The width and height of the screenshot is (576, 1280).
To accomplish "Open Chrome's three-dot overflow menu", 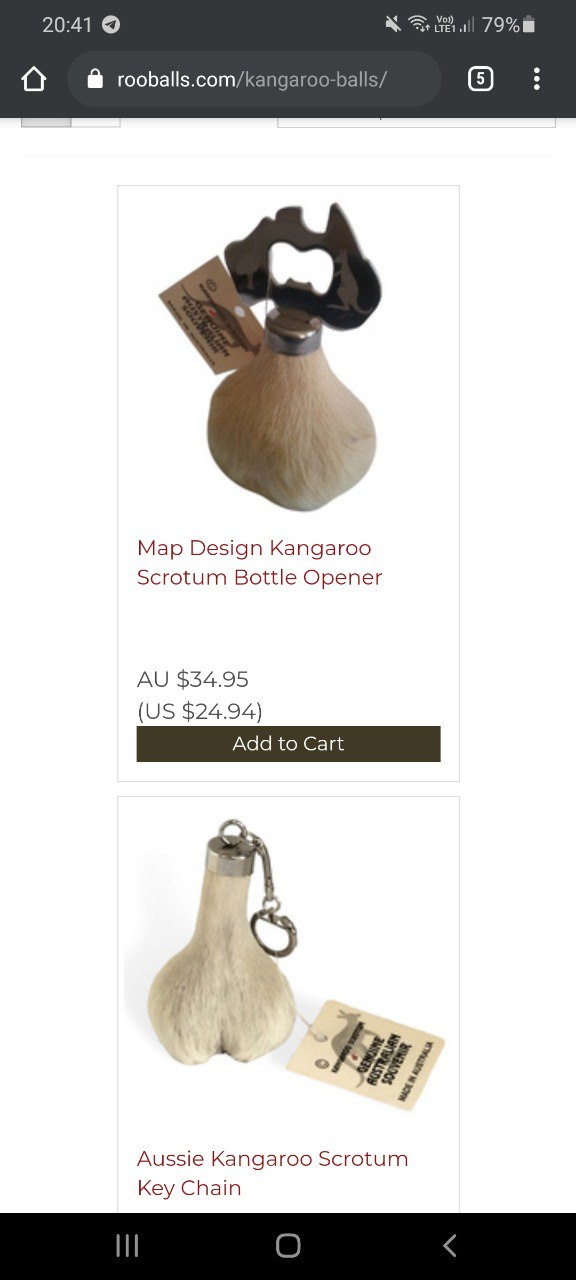I will 537,79.
